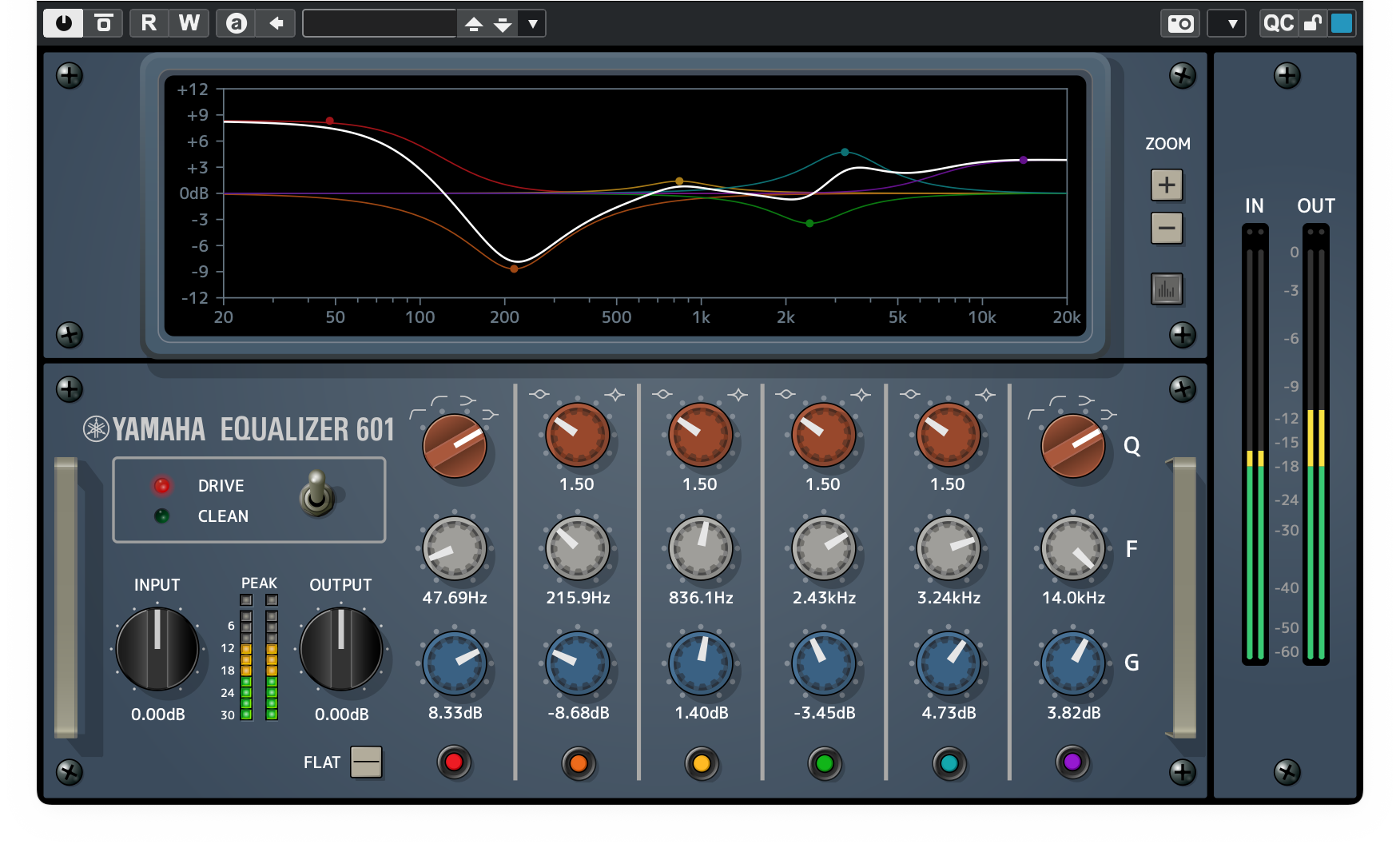The width and height of the screenshot is (1400, 848).
Task: Open the preset management dropdown
Action: 532,24
